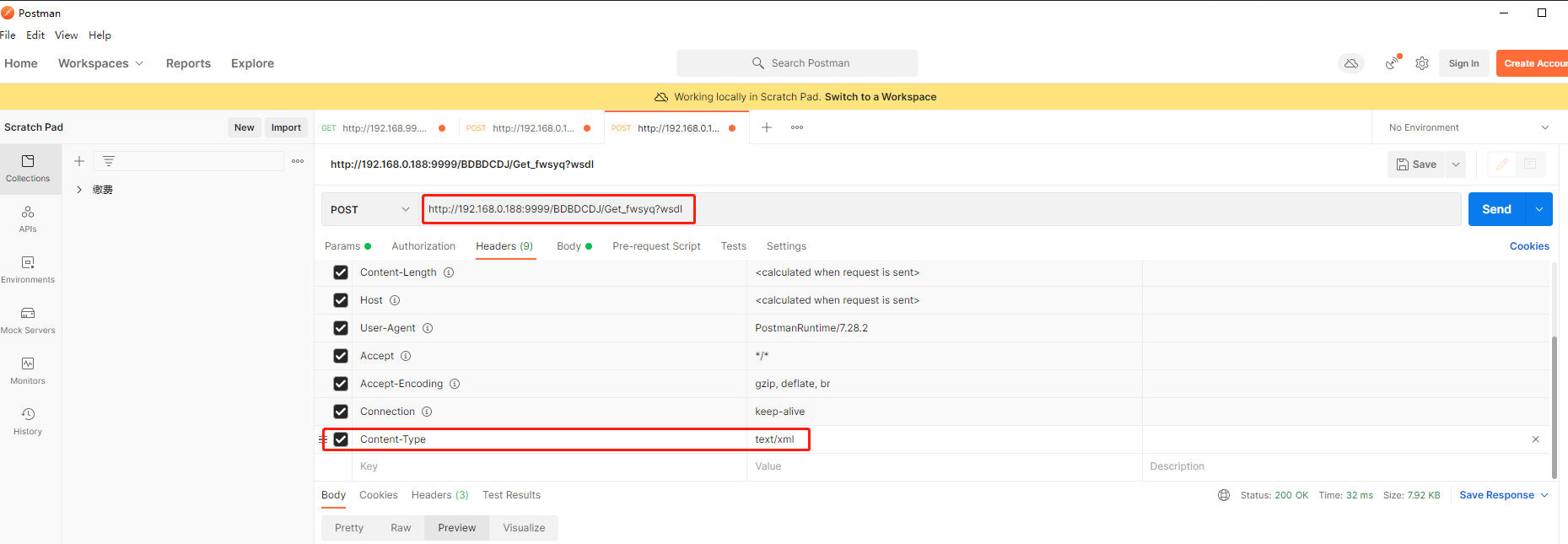This screenshot has height=544, width=1568.
Task: Click the Search Postman field
Action: click(797, 63)
